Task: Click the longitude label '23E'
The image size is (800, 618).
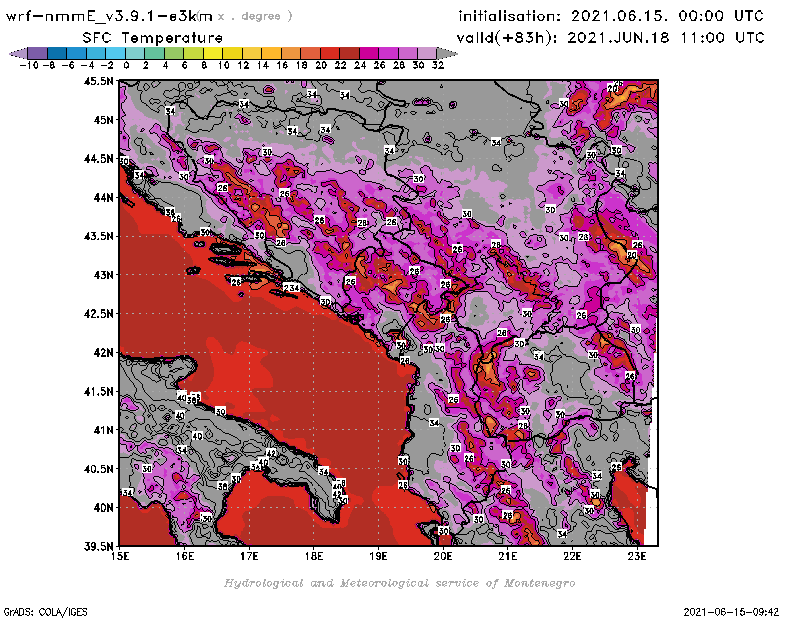Action: tap(637, 556)
